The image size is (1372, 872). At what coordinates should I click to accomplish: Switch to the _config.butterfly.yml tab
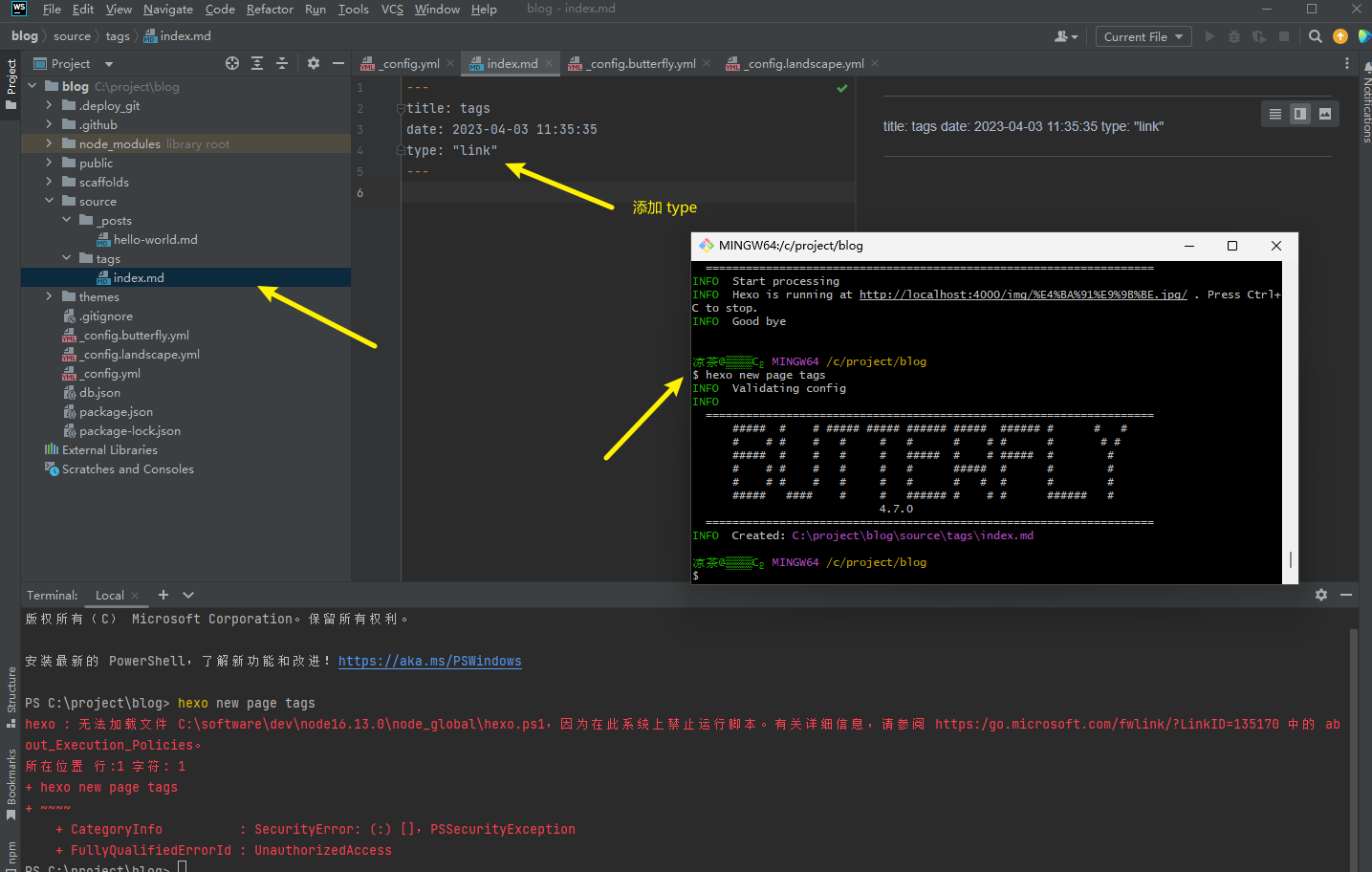click(642, 63)
